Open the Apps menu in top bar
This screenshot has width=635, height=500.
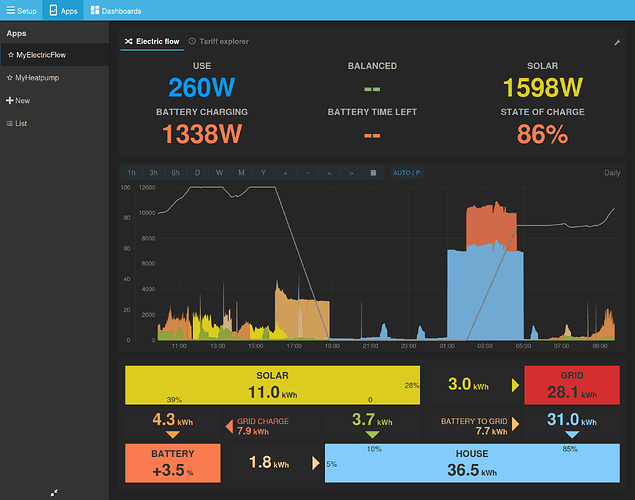tap(63, 10)
